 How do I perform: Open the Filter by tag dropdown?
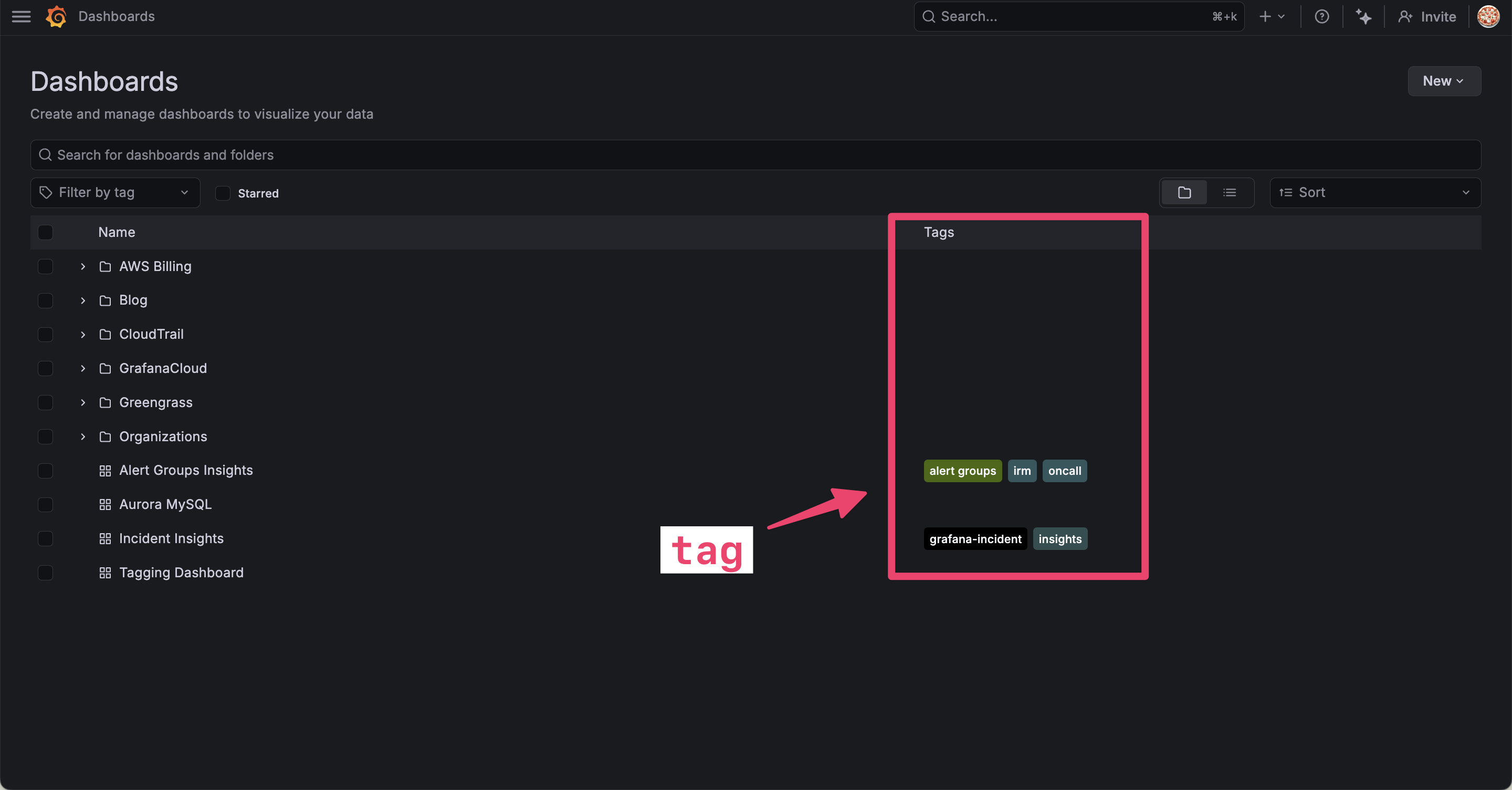[x=115, y=193]
